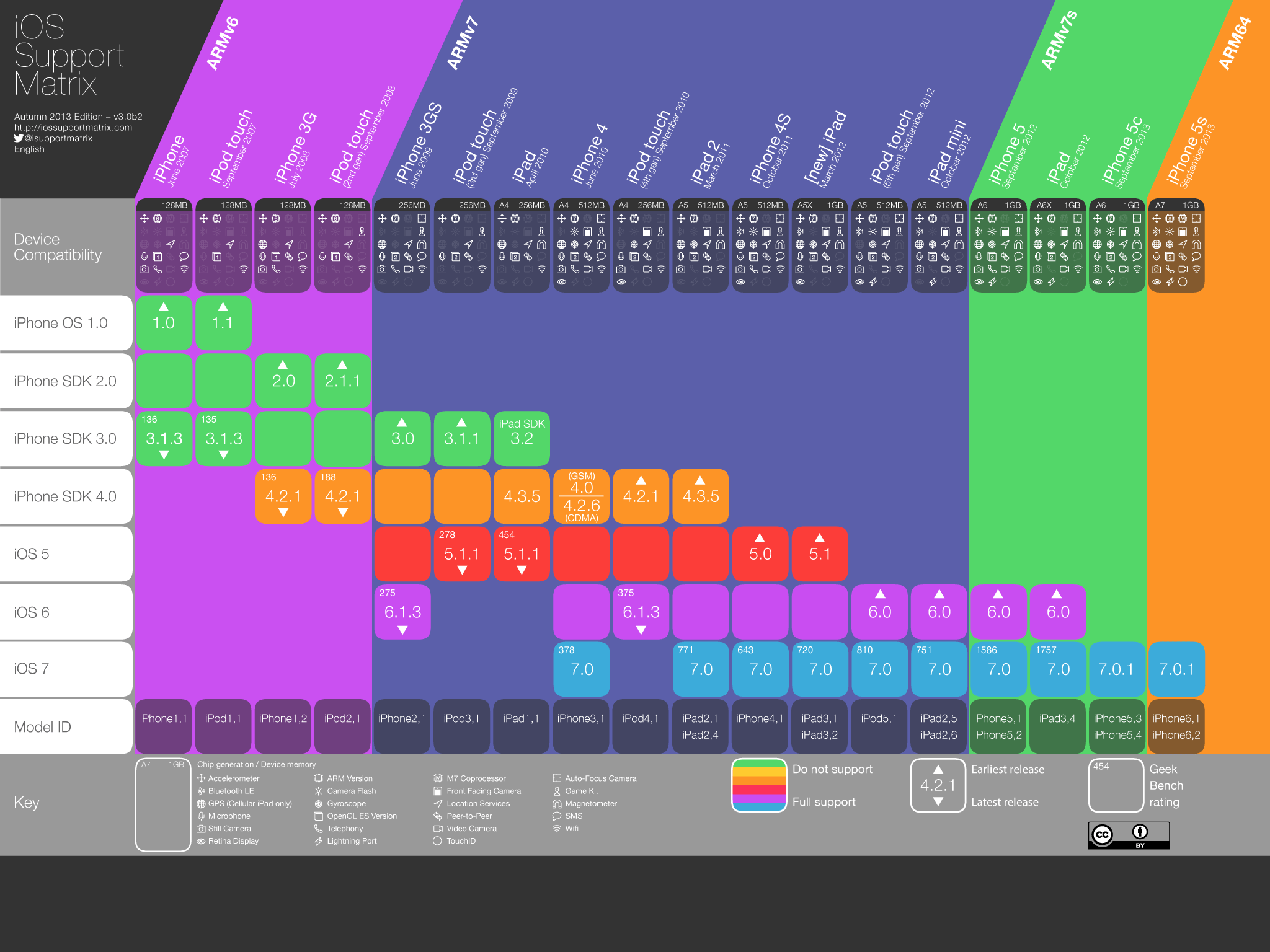Click the Creative Commons BY badge
The image size is (1270, 952).
[1128, 835]
